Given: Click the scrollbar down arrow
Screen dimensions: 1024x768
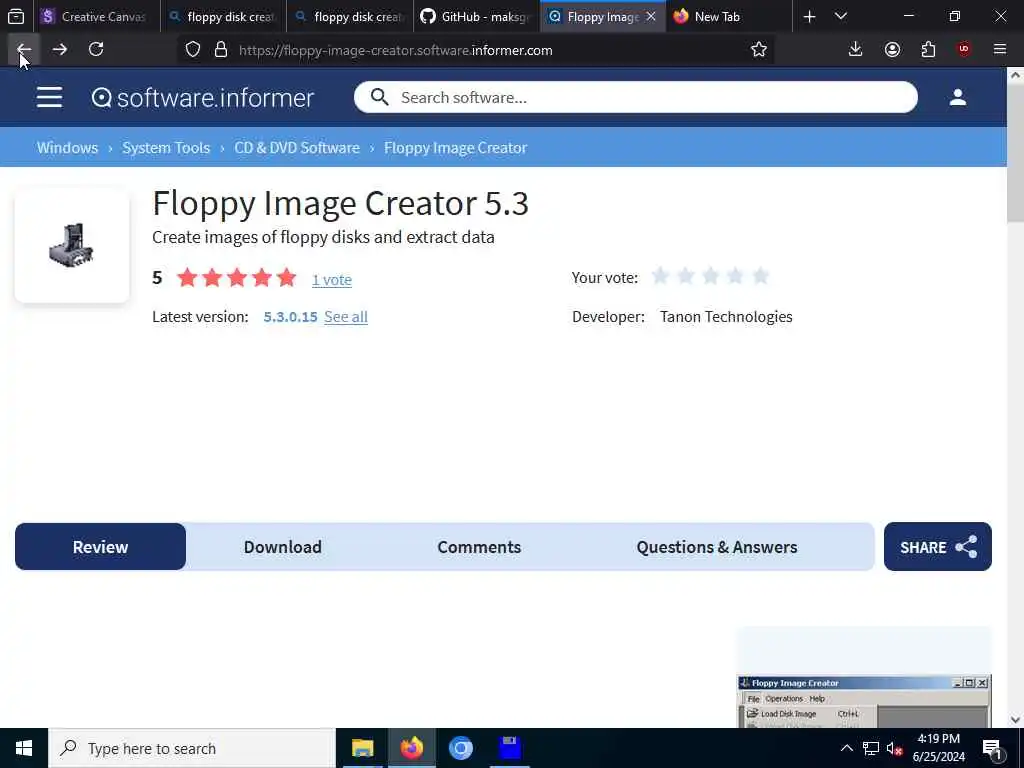Looking at the screenshot, I should [1015, 720].
